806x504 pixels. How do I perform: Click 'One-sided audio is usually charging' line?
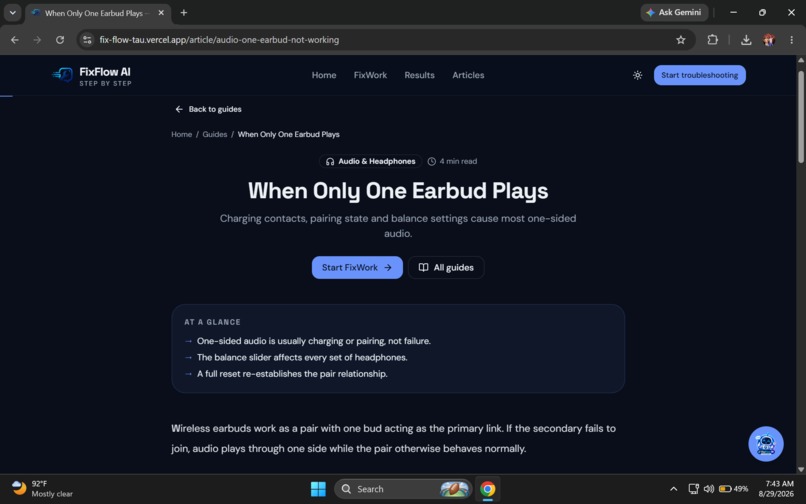click(314, 341)
